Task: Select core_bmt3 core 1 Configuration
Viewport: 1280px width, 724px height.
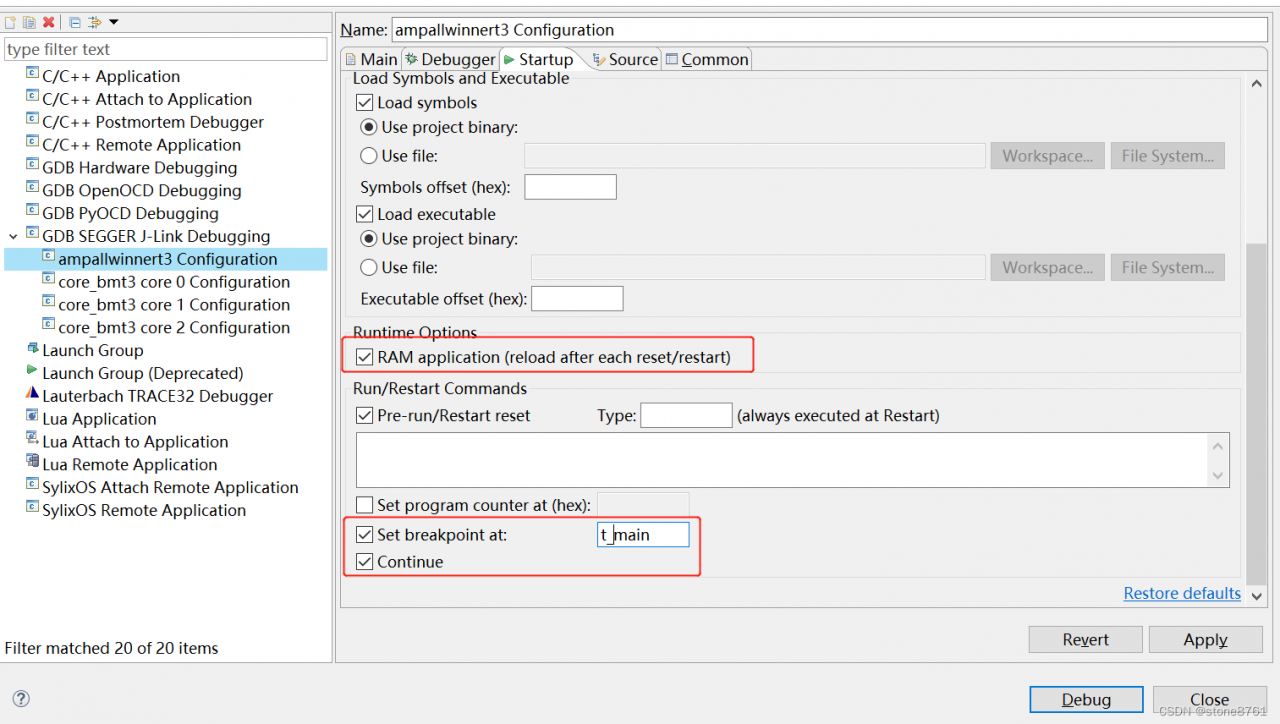Action: (x=174, y=305)
